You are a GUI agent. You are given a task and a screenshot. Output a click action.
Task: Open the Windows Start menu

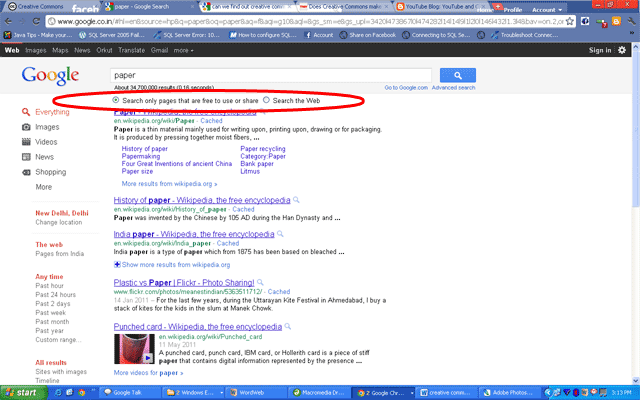click(x=24, y=393)
